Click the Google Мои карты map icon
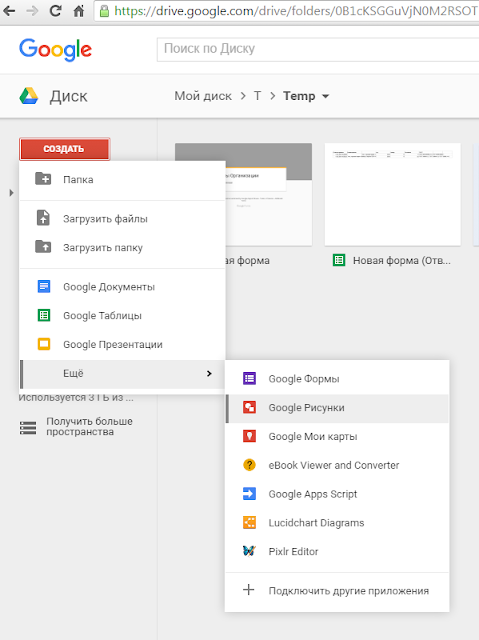 click(249, 436)
